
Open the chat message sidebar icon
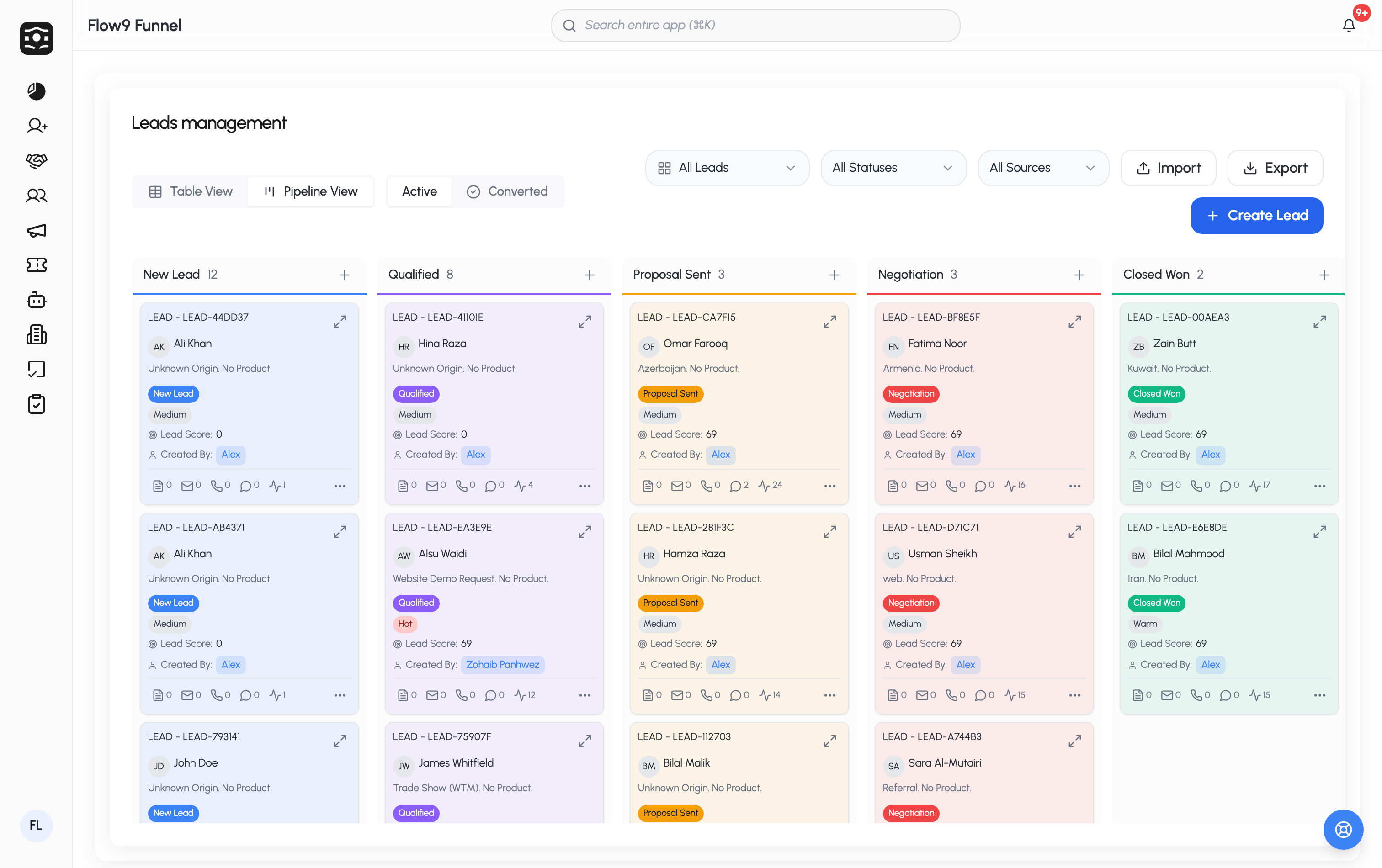36,370
